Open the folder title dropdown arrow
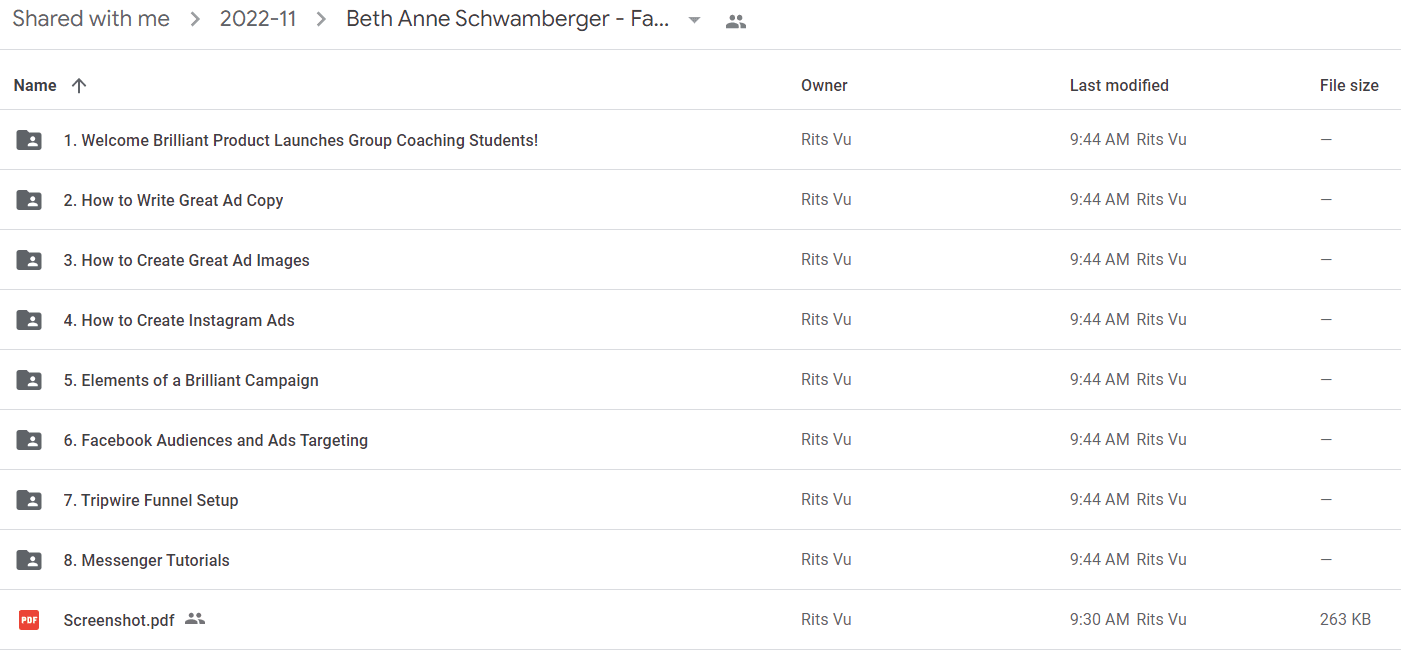The width and height of the screenshot is (1401, 654). click(694, 21)
